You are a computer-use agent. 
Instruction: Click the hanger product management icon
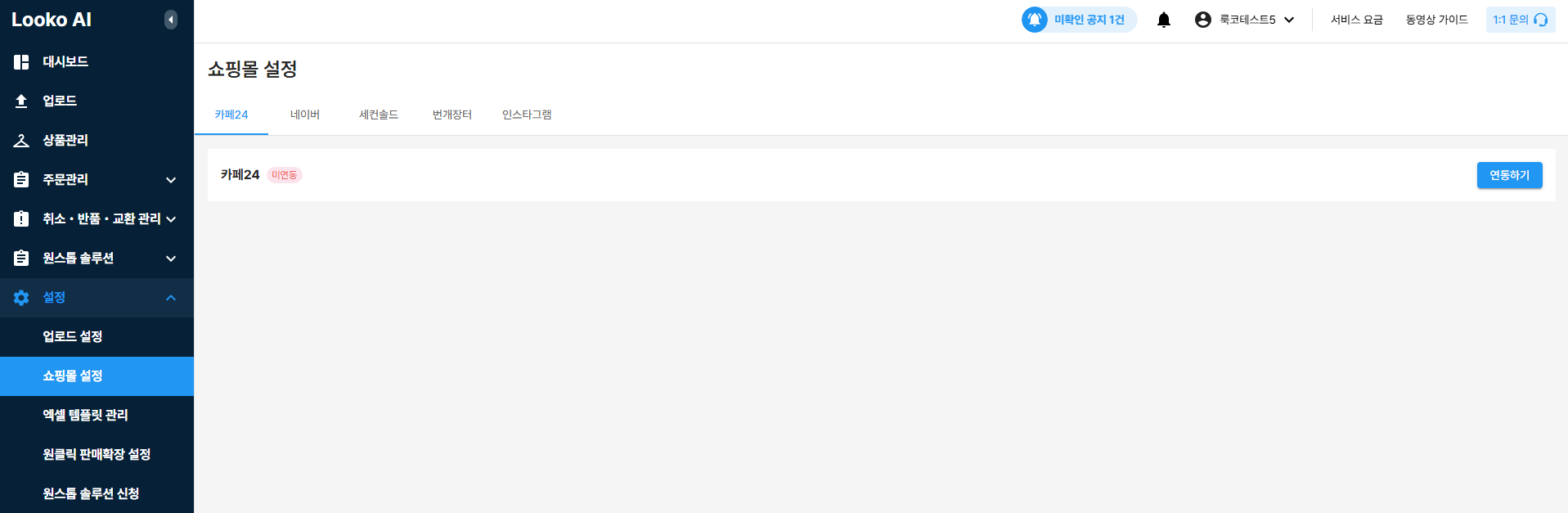(21, 141)
